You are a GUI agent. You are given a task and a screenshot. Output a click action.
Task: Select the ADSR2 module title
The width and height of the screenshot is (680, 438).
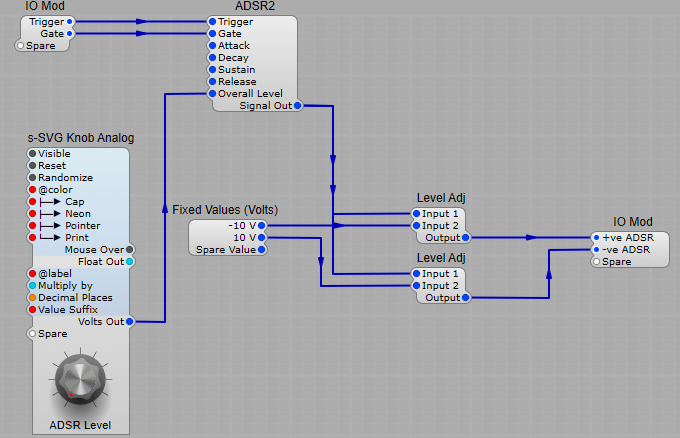[254, 6]
